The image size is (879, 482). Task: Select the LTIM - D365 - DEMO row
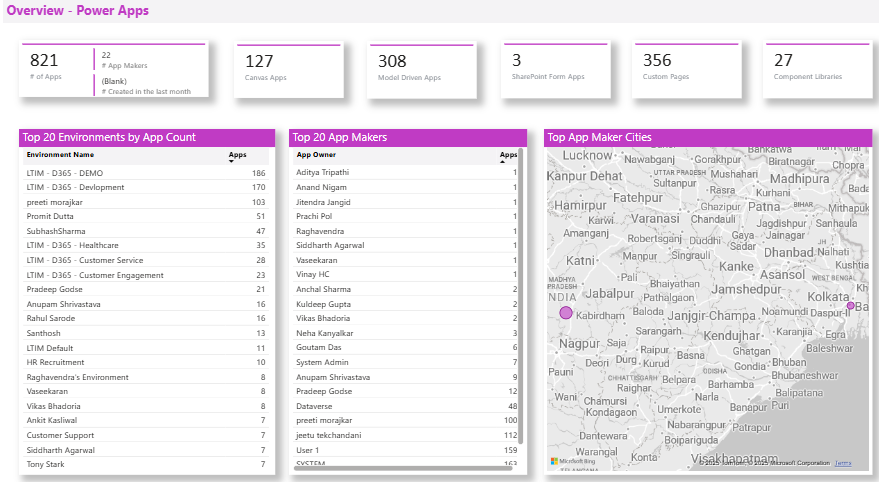[x=145, y=173]
